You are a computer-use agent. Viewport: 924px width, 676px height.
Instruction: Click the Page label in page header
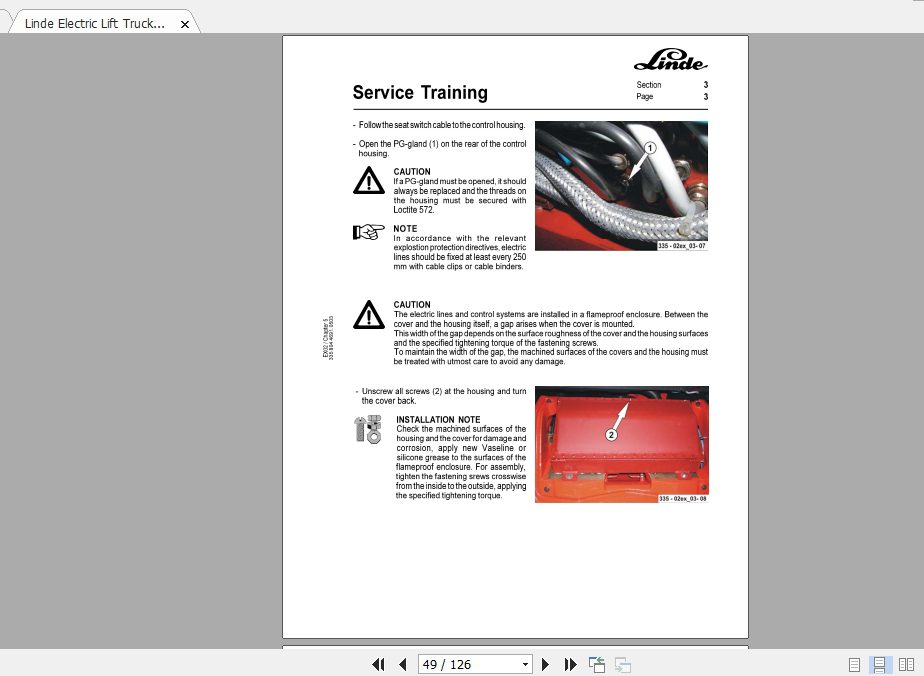645,97
